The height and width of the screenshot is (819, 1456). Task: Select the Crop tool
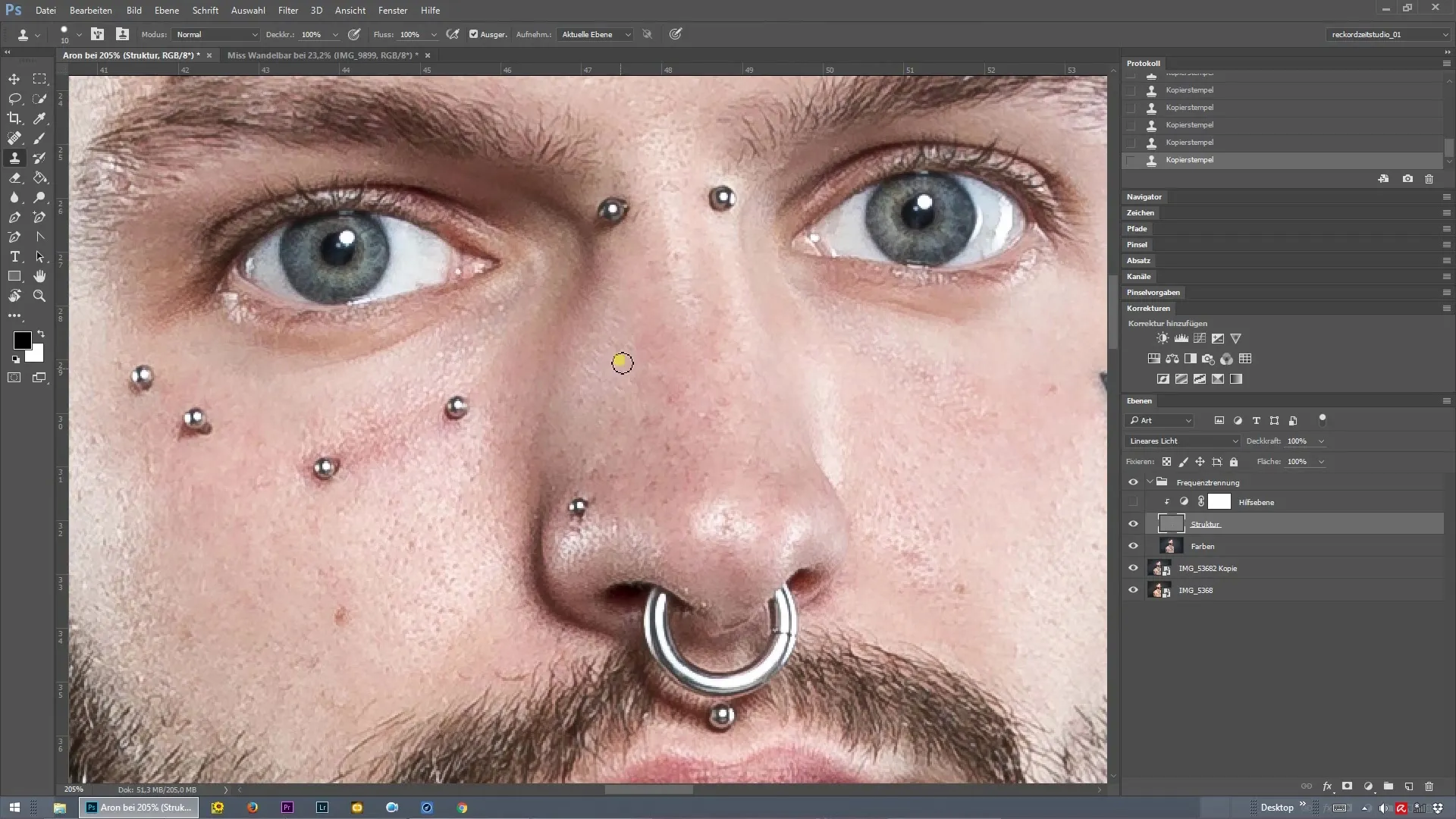pos(14,118)
